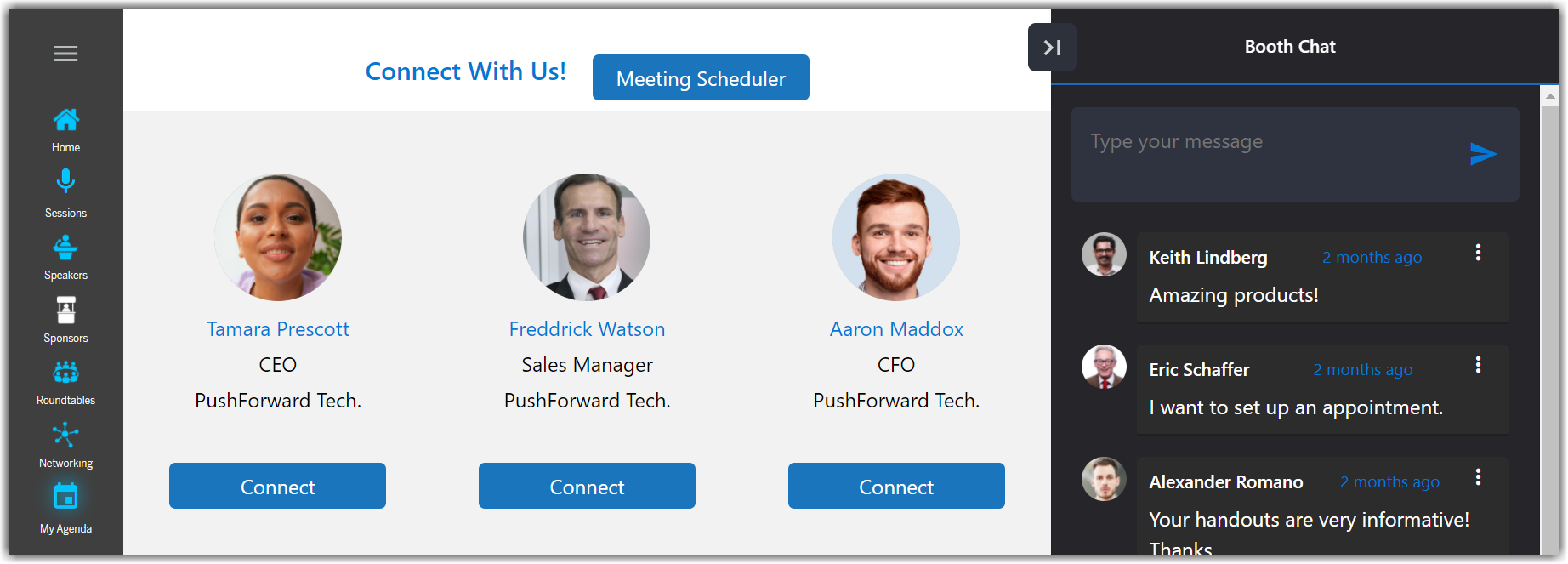Connect with Tamara Prescott
Viewport: 1568px width, 564px height.
(x=277, y=487)
